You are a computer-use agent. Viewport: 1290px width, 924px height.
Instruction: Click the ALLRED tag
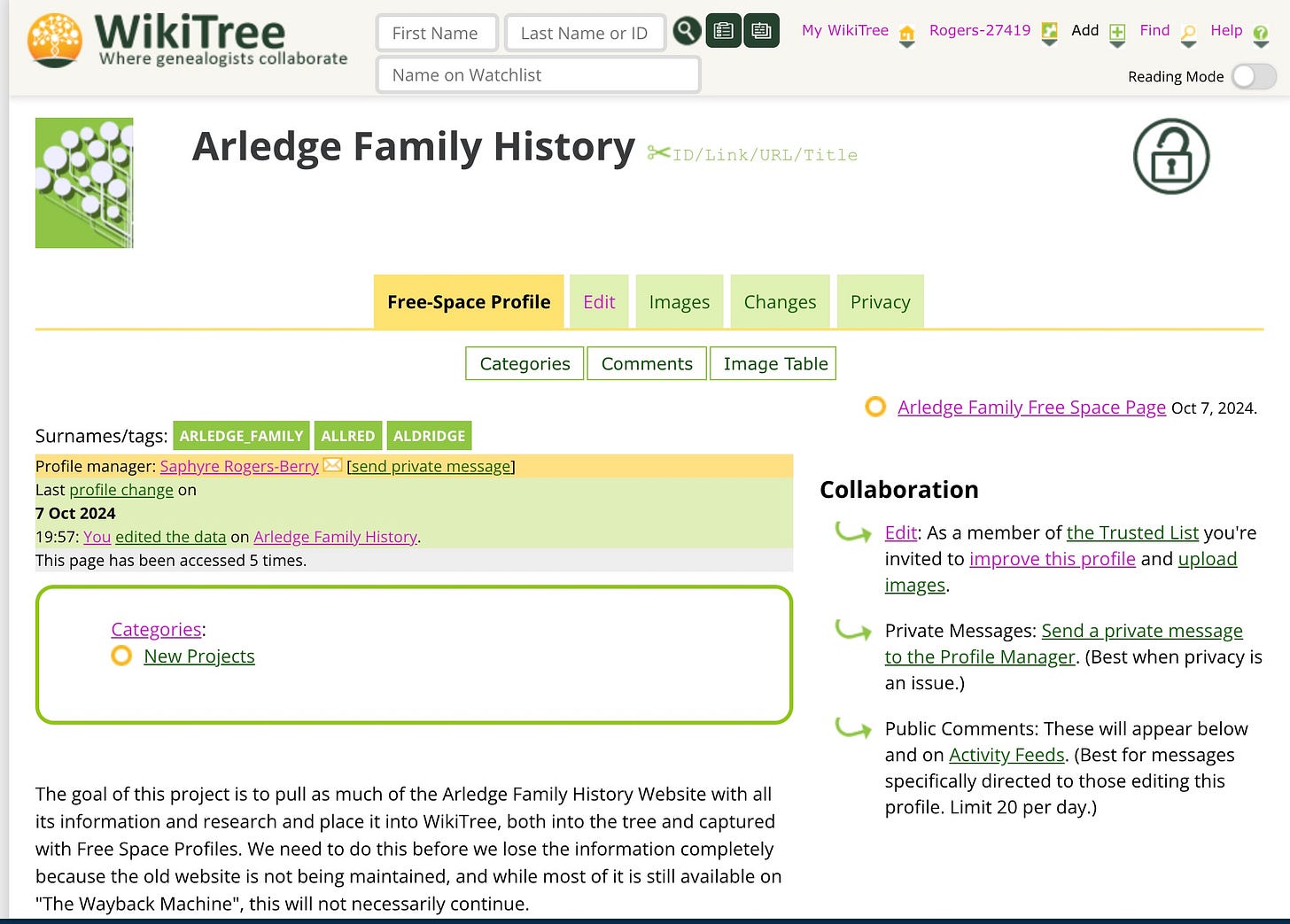(x=348, y=436)
